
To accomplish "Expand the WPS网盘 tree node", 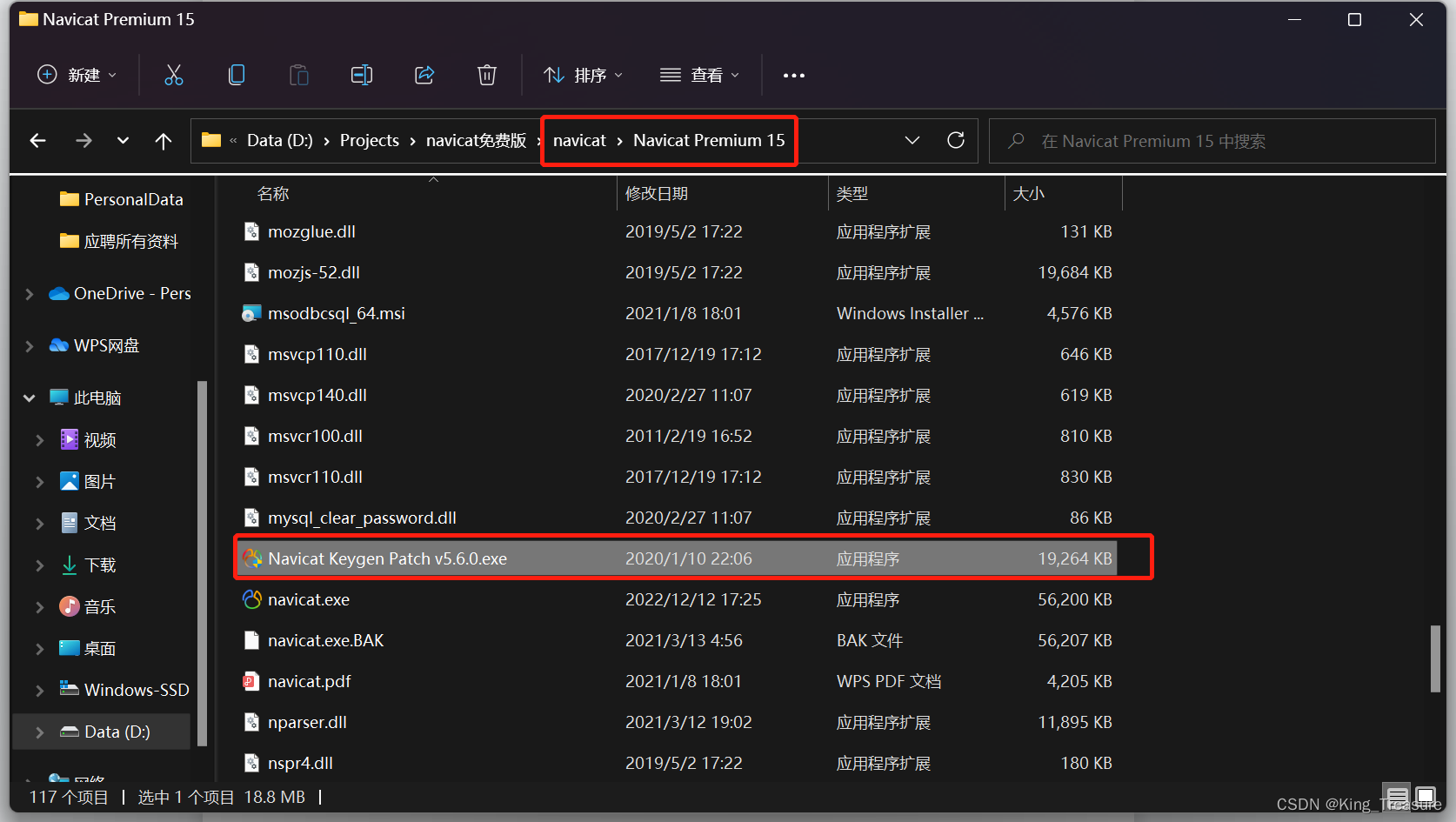I will 30,346.
